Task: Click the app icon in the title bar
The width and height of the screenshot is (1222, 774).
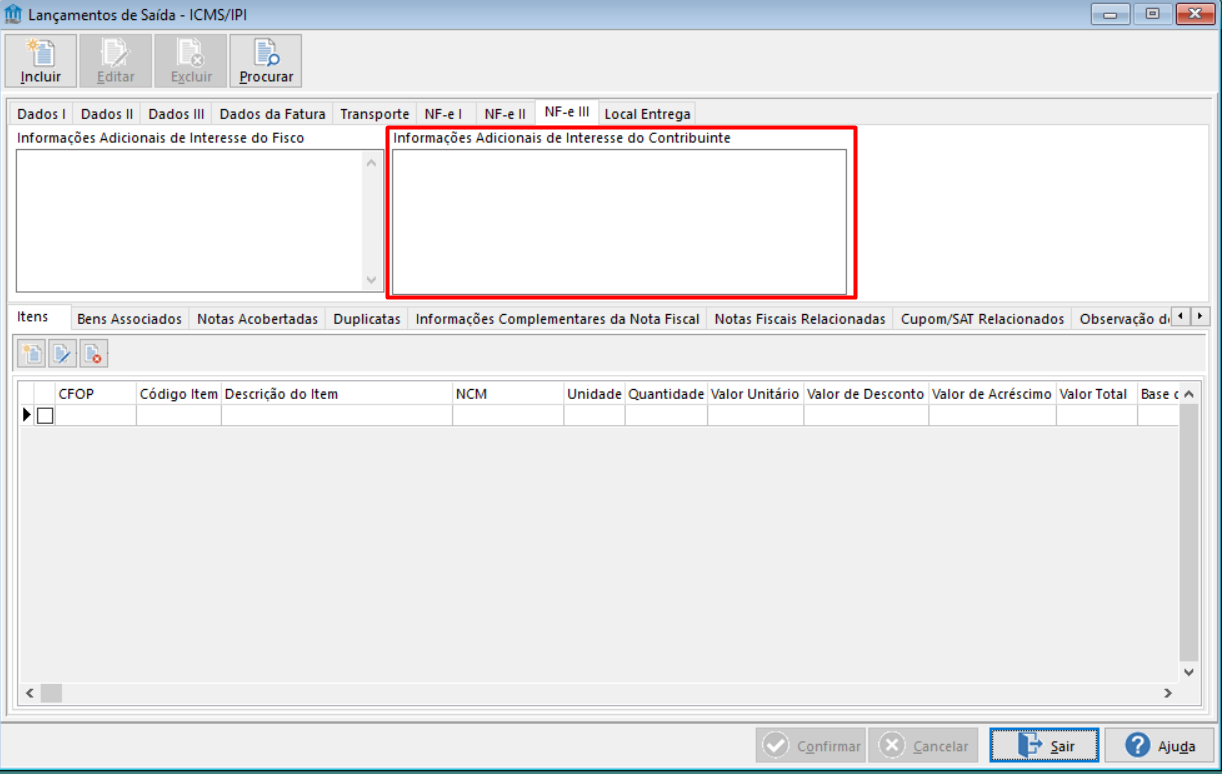Action: pos(13,14)
